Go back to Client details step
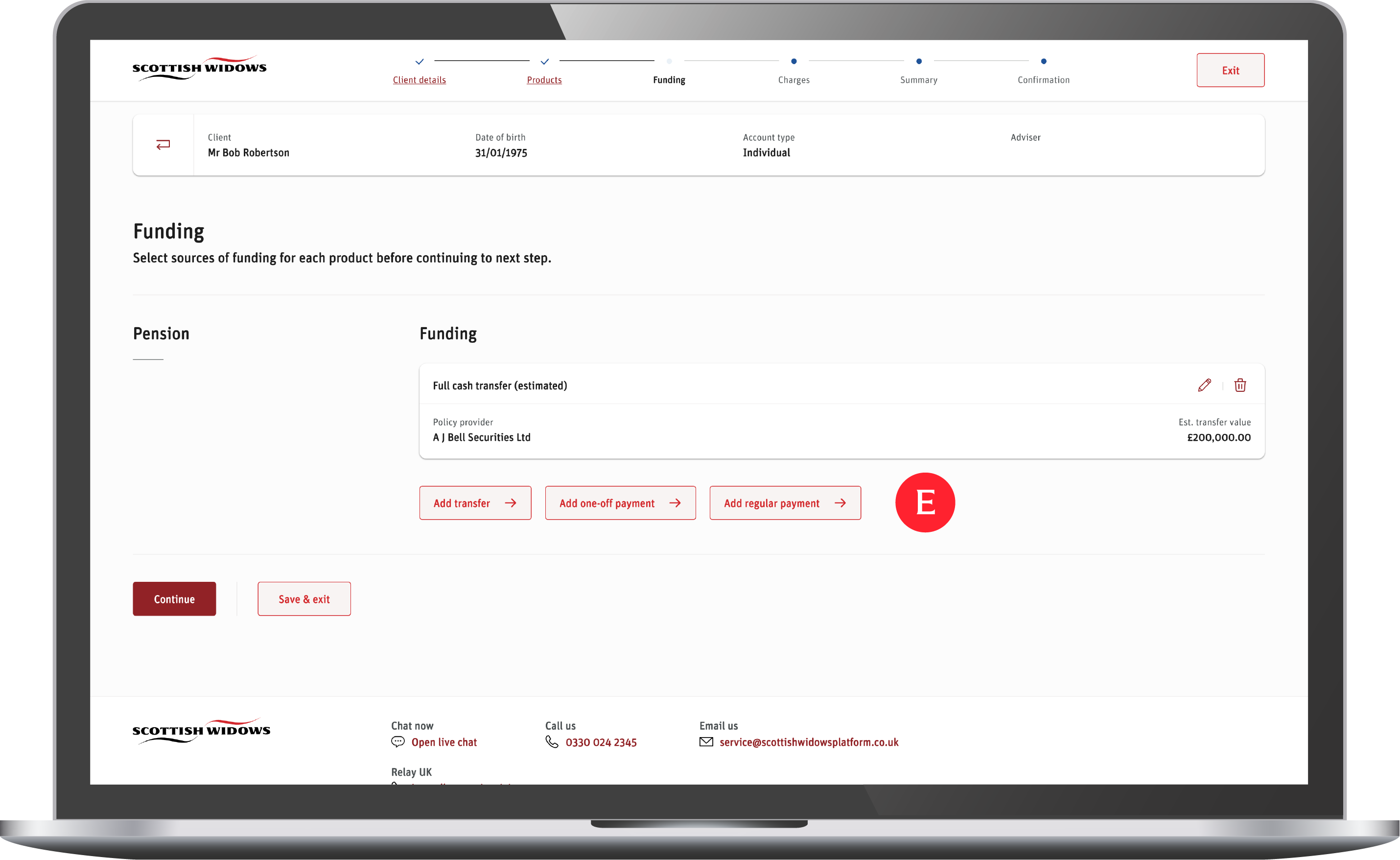Image resolution: width=1400 pixels, height=860 pixels. pos(420,80)
